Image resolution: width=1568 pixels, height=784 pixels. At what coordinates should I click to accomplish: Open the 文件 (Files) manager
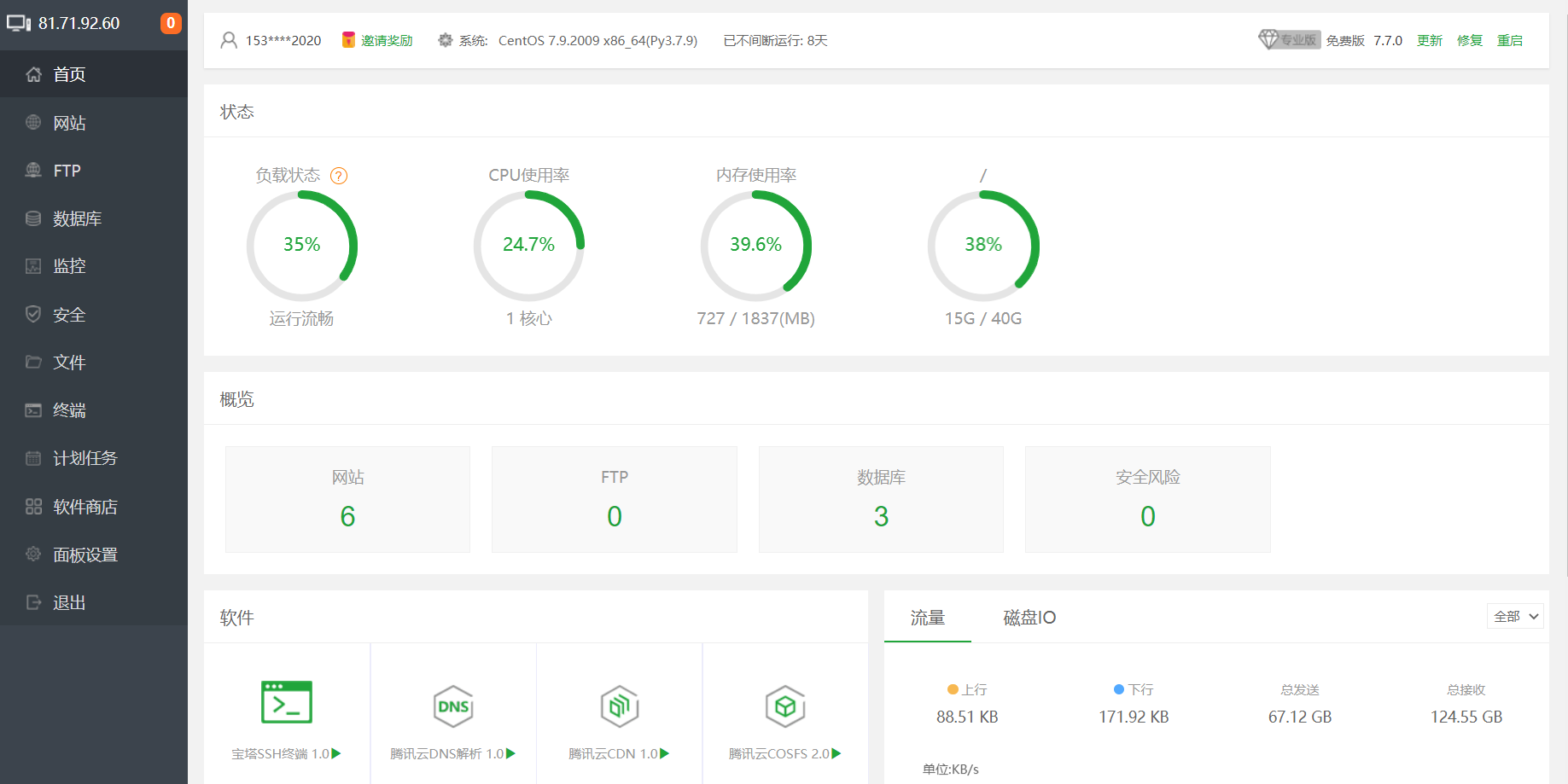(x=69, y=362)
